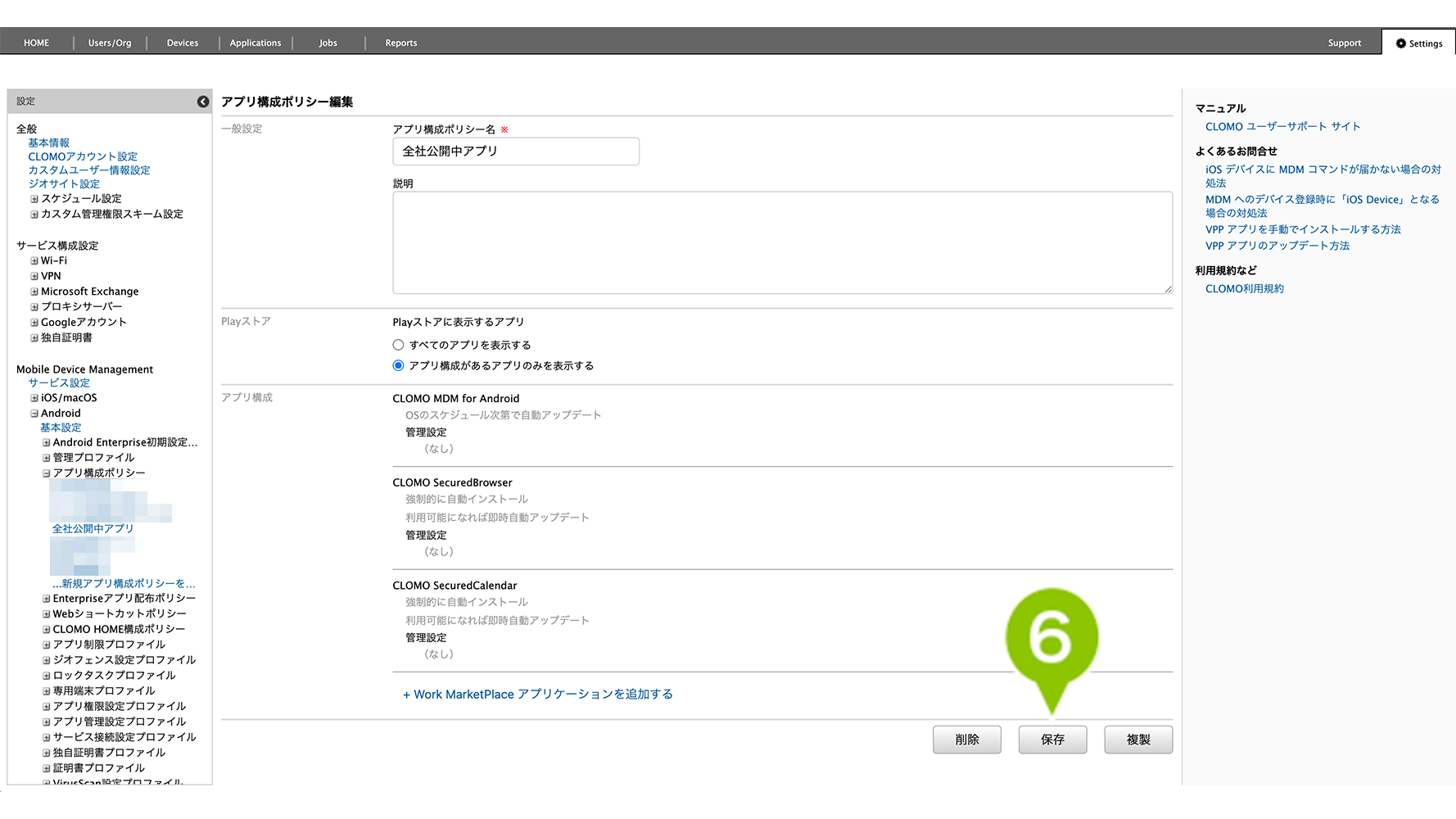1456x819 pixels.
Task: Expand the スケジュール設定 tree node
Action: [x=34, y=199]
